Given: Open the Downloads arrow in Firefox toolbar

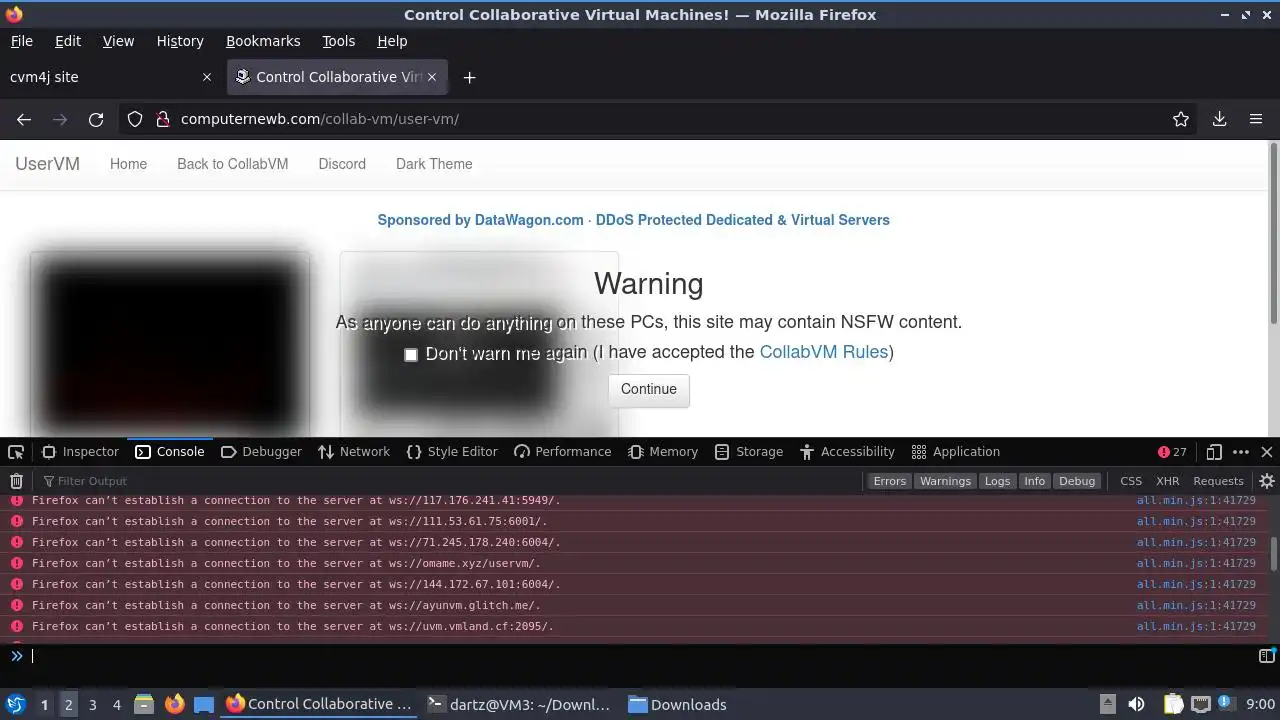Looking at the screenshot, I should click(x=1219, y=119).
